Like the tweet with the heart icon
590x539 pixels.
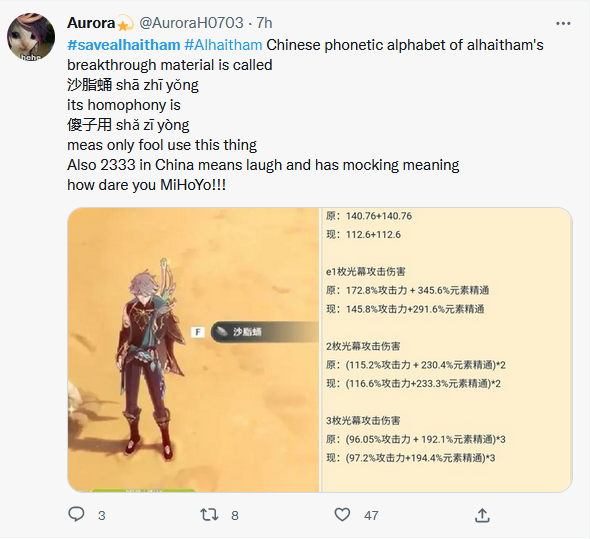[x=342, y=515]
